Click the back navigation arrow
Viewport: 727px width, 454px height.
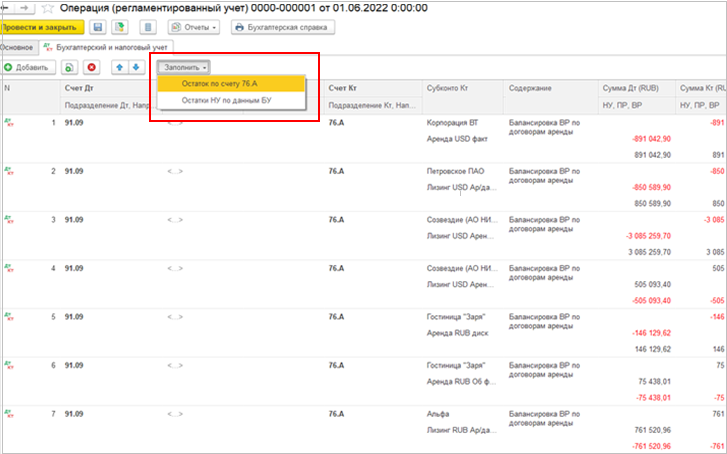[x=6, y=8]
